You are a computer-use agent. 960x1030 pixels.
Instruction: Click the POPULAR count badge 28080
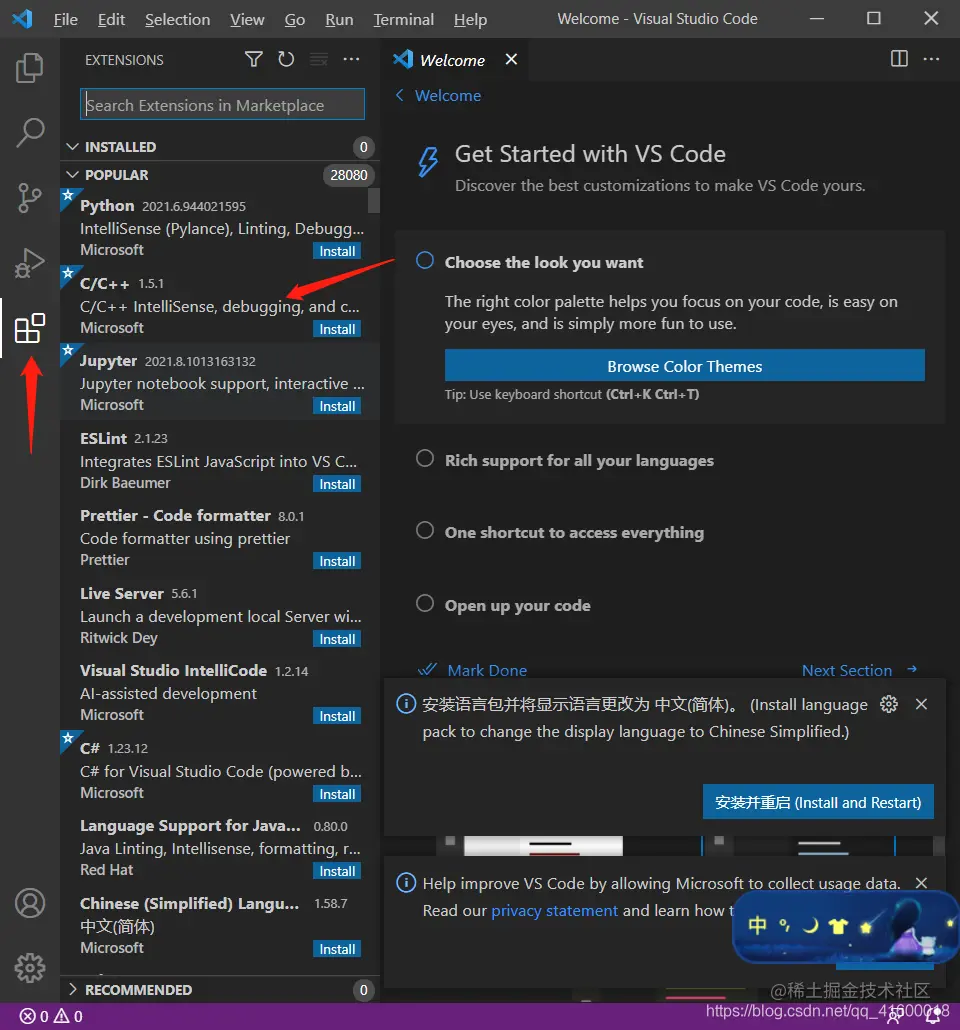(x=349, y=175)
